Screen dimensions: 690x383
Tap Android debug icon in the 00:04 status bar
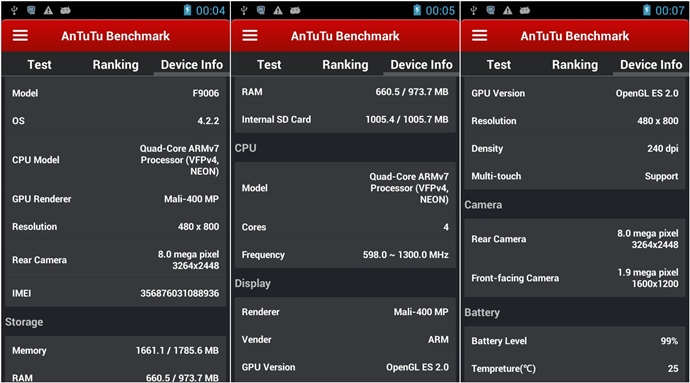coord(66,10)
